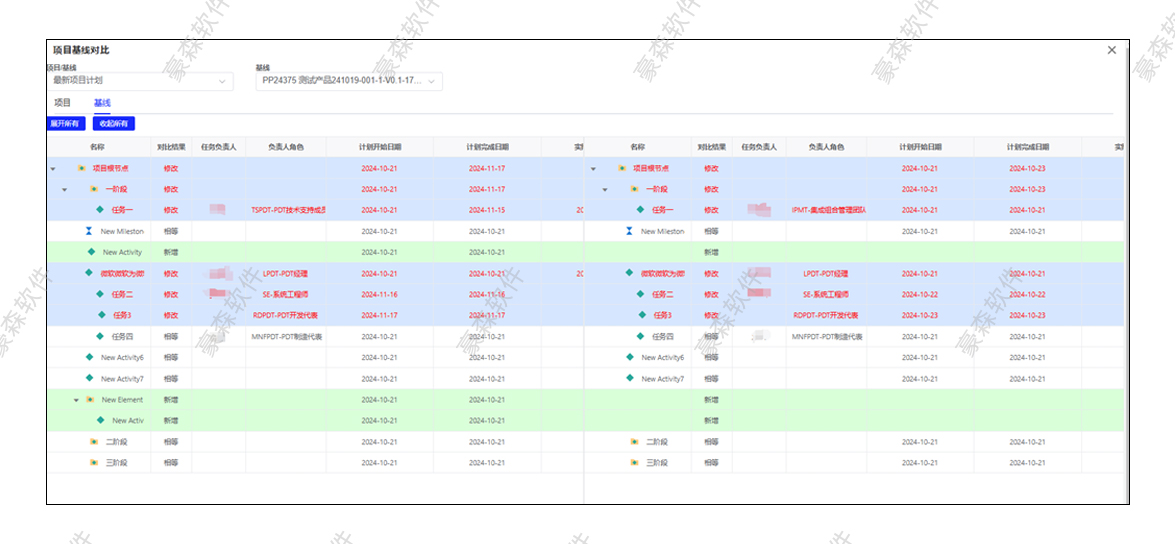
Task: Click the 收起所有 button
Action: point(113,124)
